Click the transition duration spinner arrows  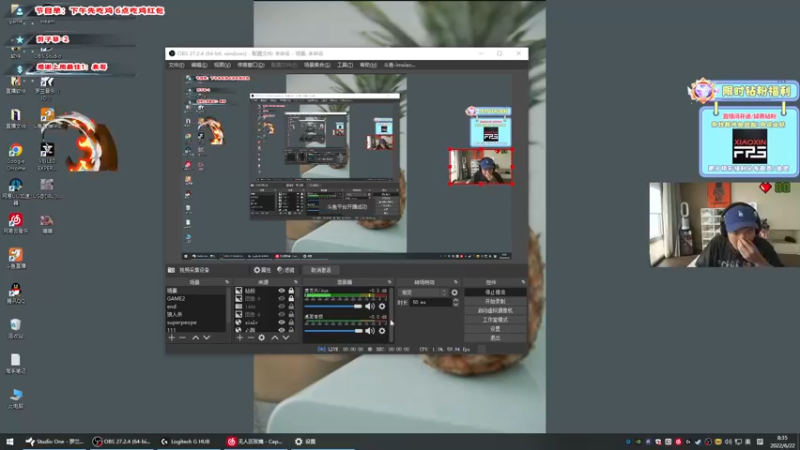click(x=456, y=303)
